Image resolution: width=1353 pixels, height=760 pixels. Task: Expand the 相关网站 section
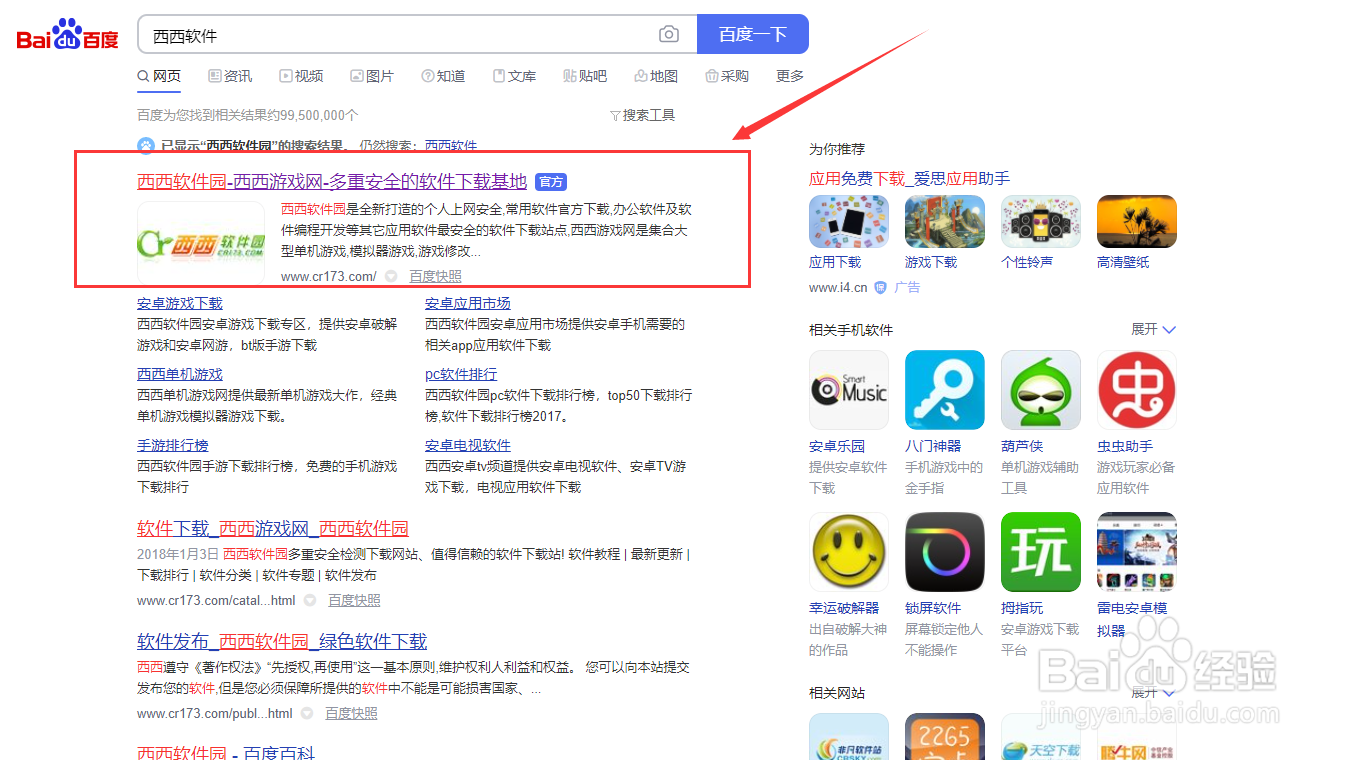coord(1154,693)
